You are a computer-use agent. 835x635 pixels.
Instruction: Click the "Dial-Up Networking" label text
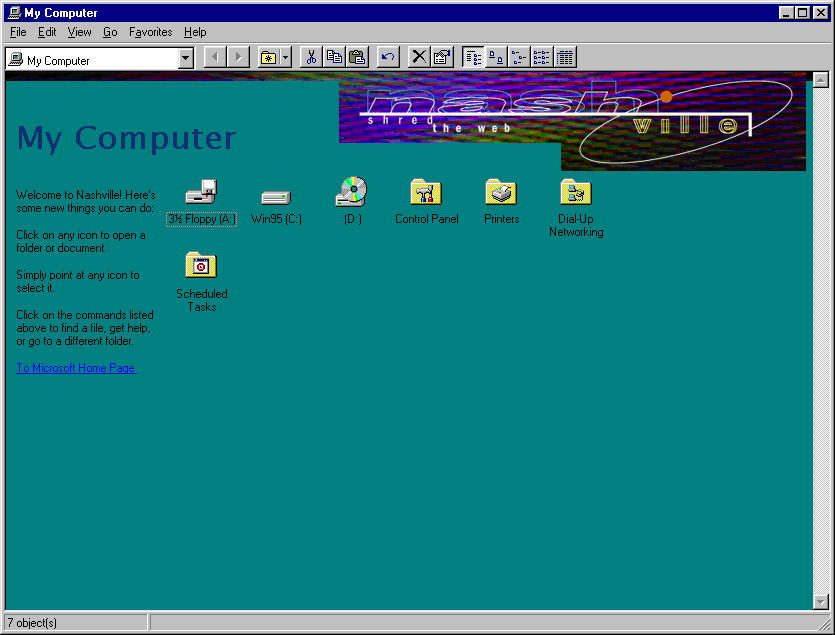coord(576,225)
